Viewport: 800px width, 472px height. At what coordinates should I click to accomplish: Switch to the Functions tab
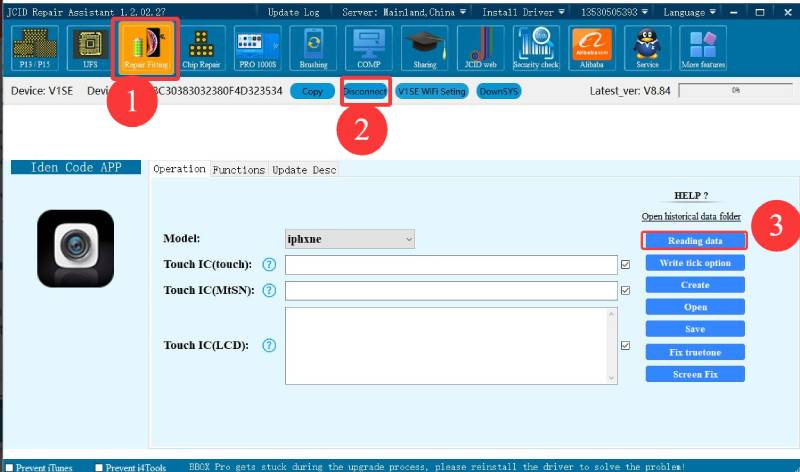[239, 170]
